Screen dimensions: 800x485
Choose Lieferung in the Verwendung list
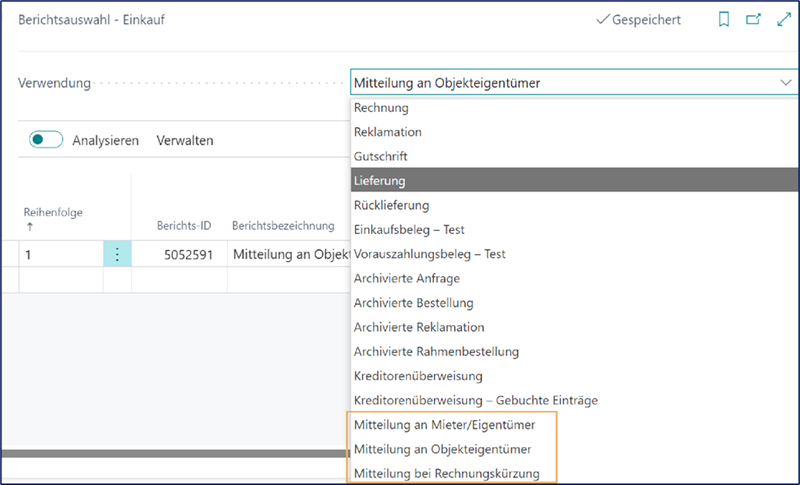tap(380, 181)
